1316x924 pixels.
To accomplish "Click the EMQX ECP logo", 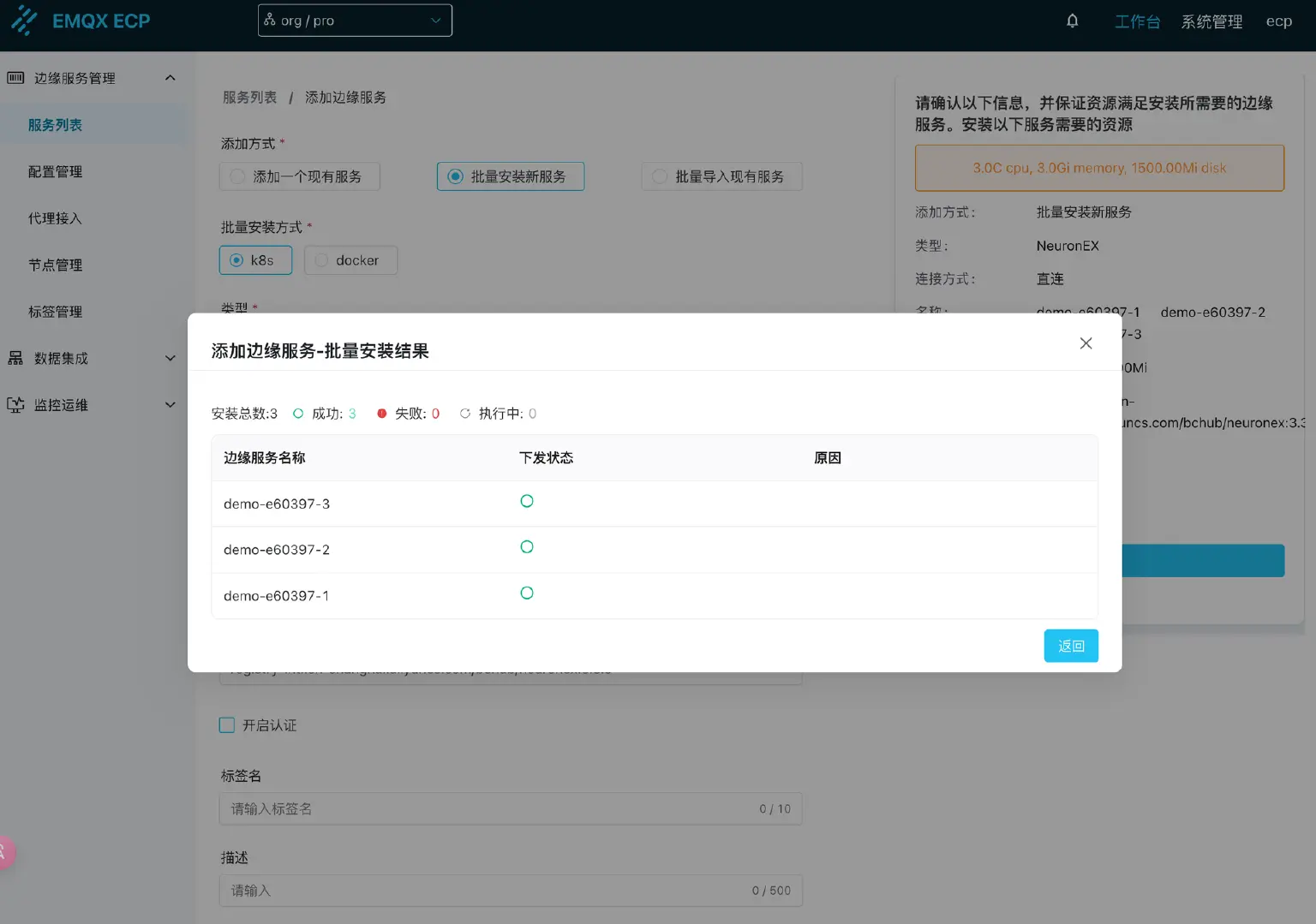I will tap(81, 20).
